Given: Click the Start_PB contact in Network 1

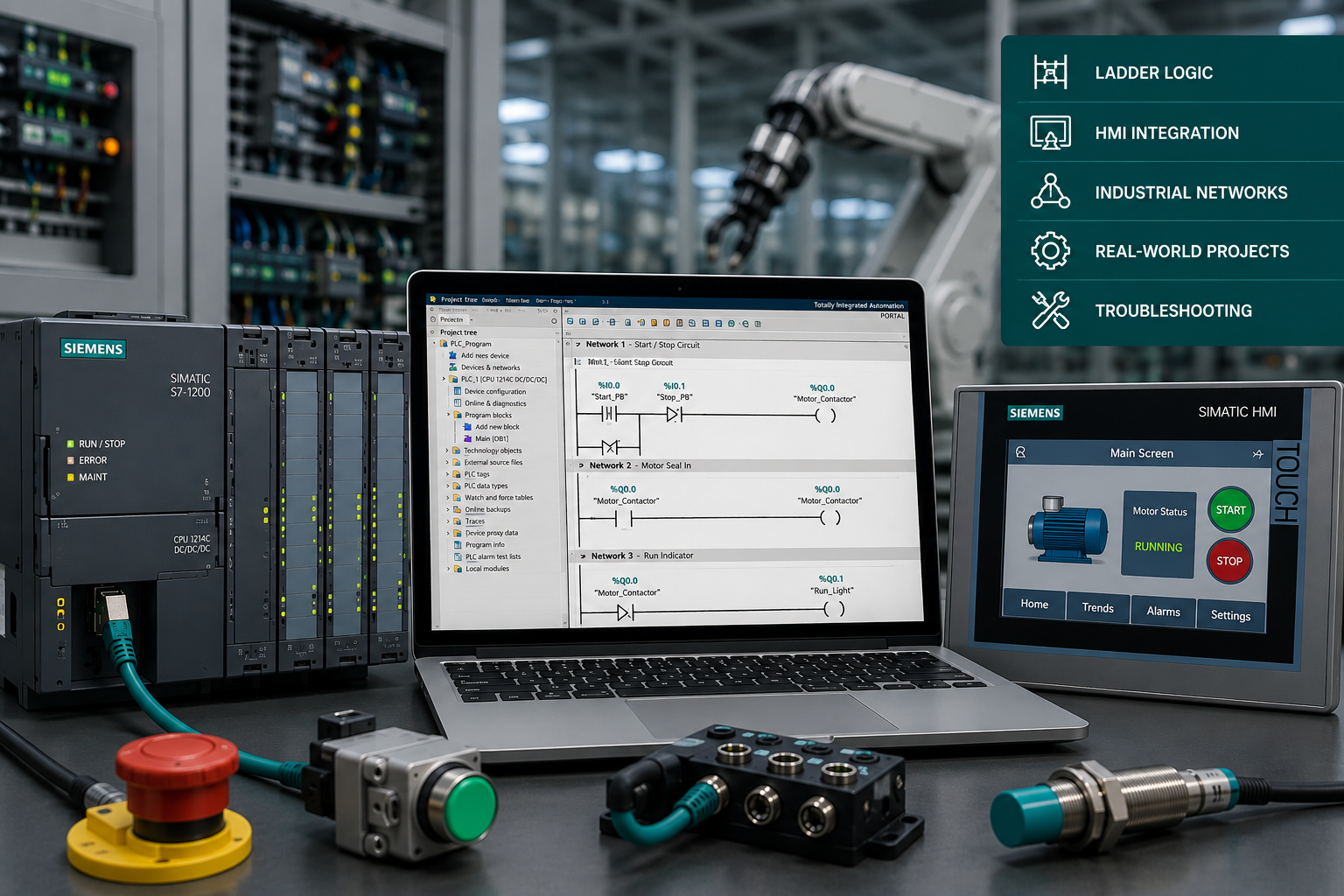Looking at the screenshot, I should coord(610,415).
